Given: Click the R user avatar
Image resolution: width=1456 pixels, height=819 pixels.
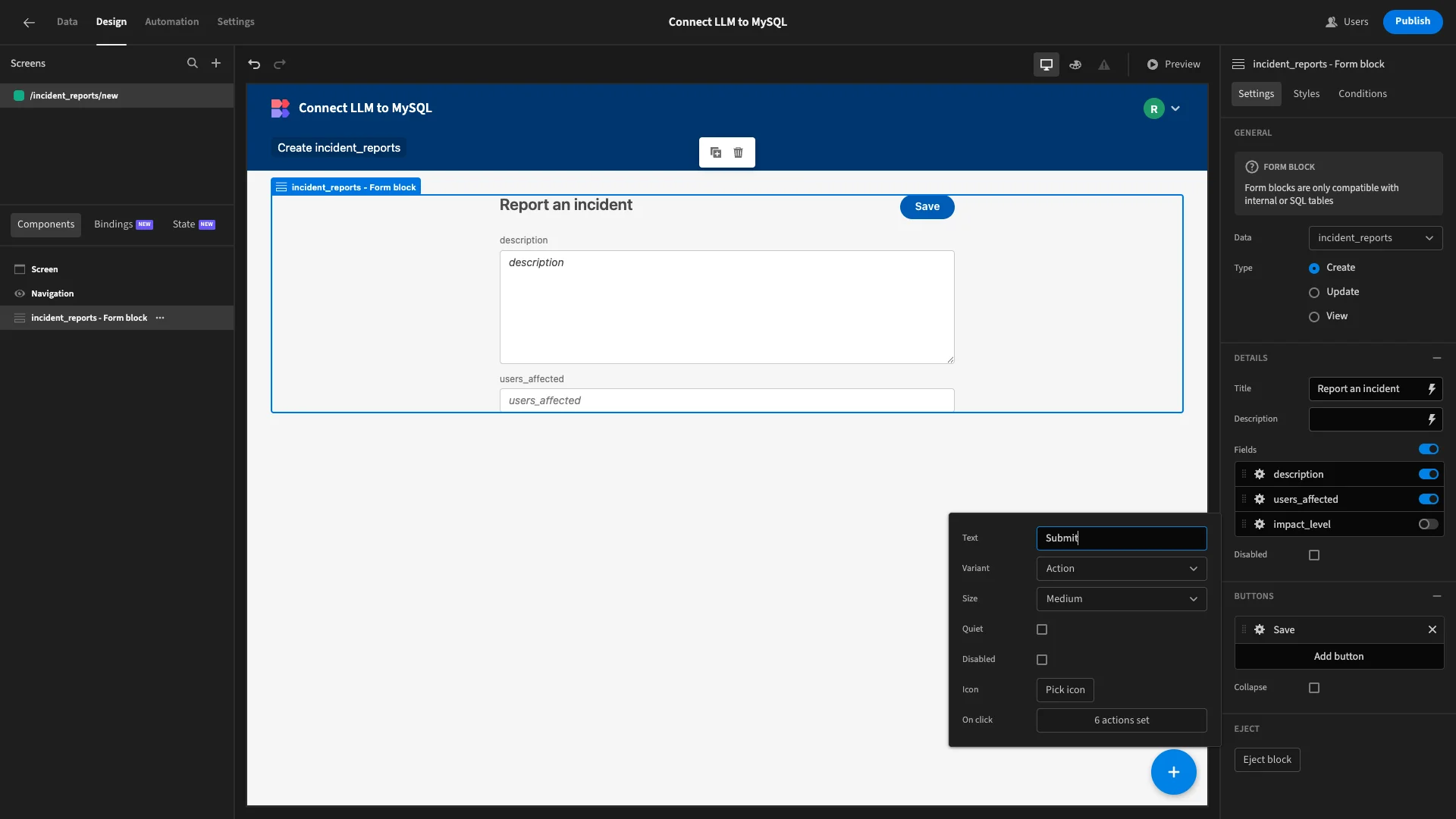Looking at the screenshot, I should pyautogui.click(x=1153, y=108).
